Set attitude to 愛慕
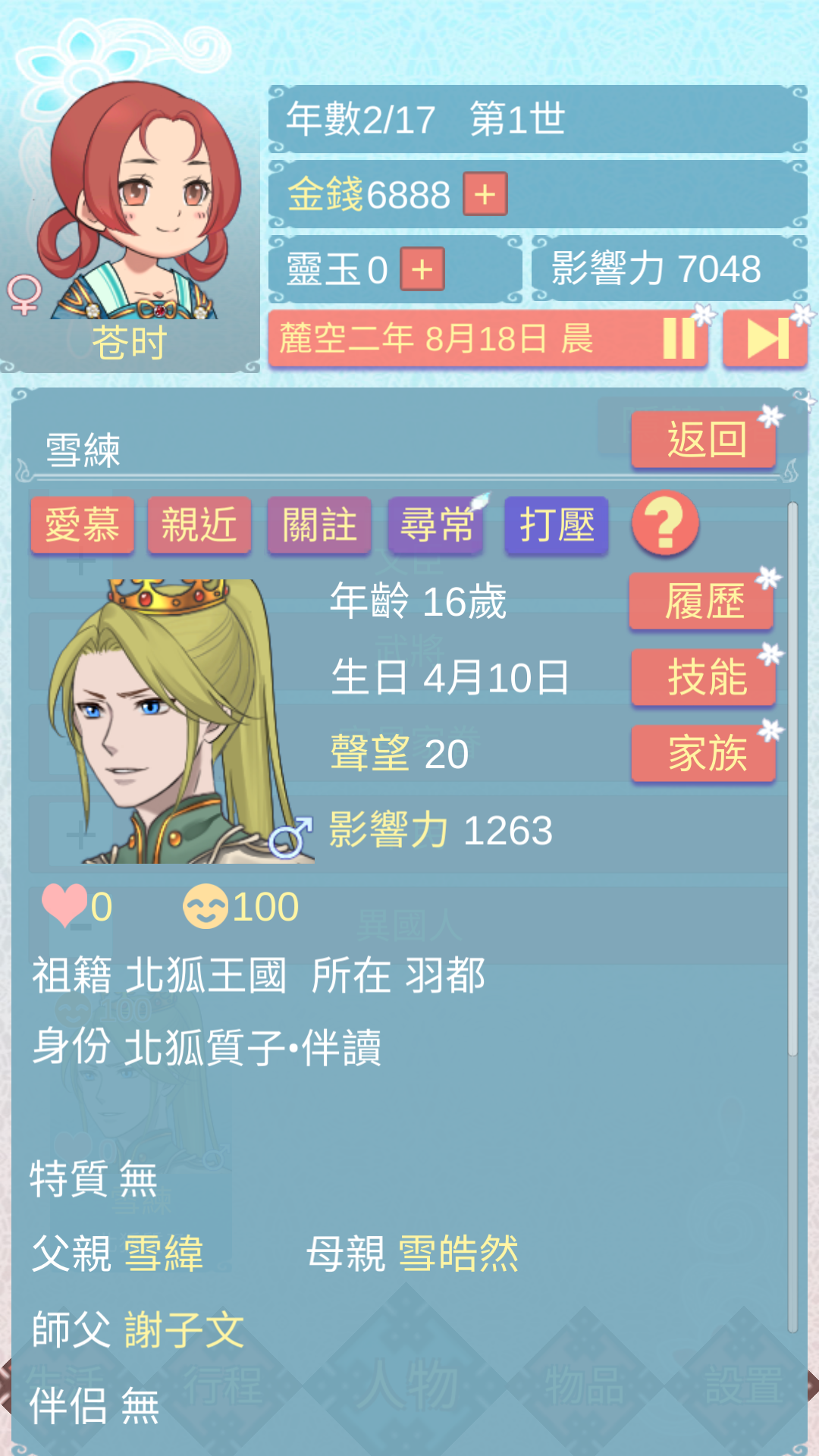Screen dimensions: 819x1456 [x=83, y=525]
